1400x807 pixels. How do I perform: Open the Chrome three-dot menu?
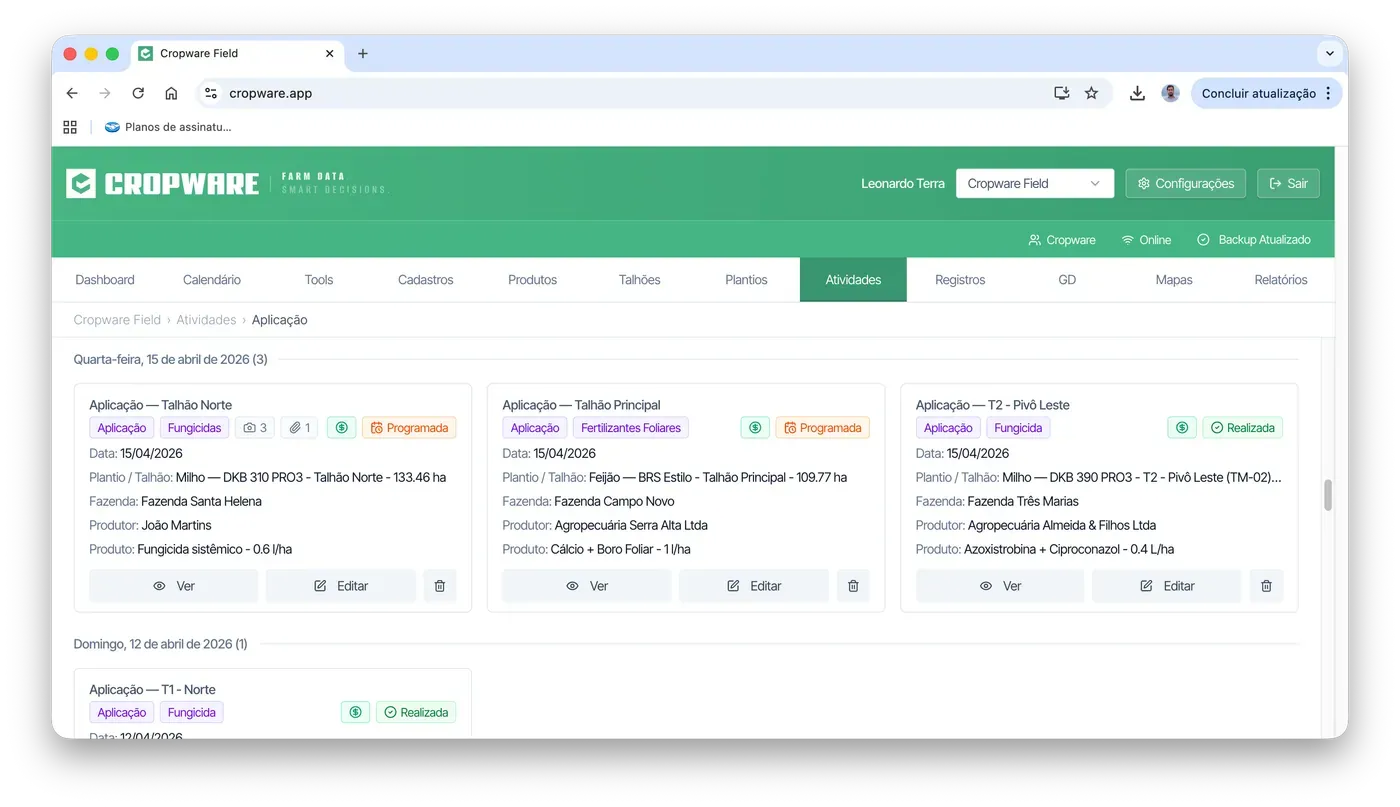pos(1328,93)
